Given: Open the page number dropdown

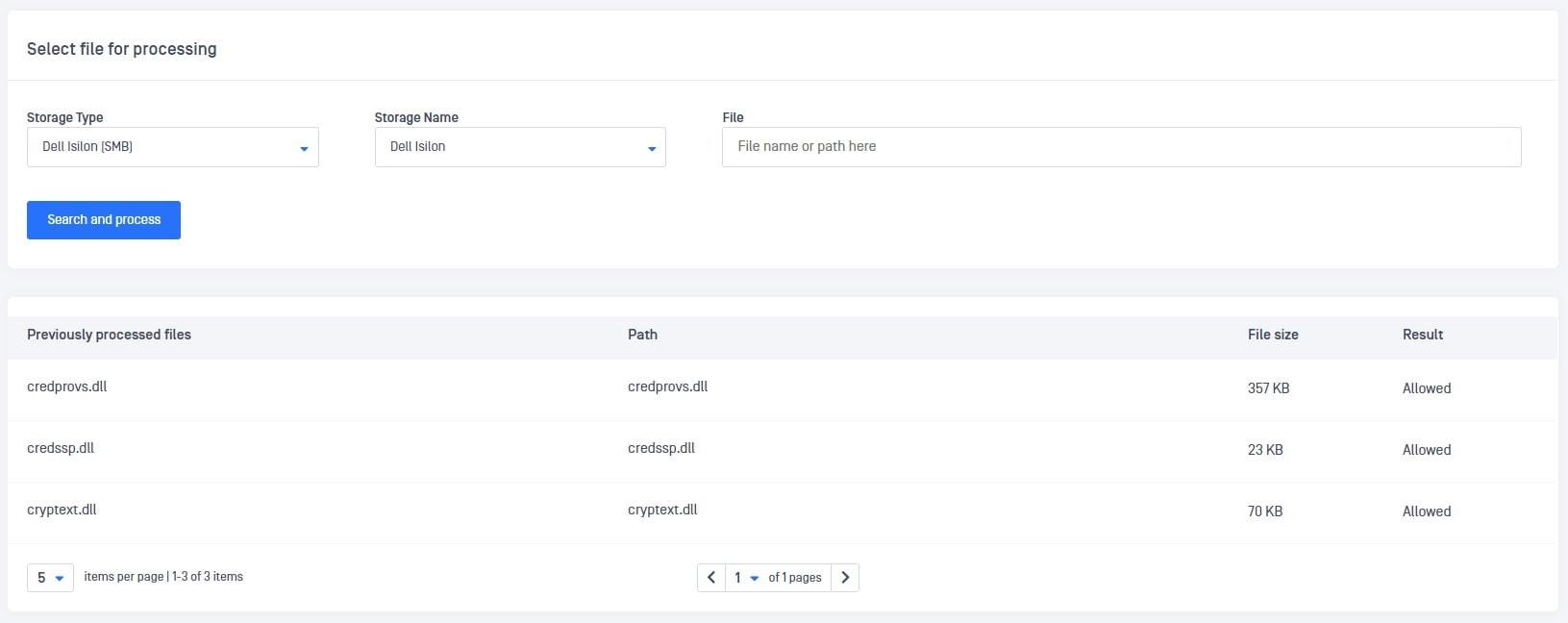Looking at the screenshot, I should [x=745, y=578].
